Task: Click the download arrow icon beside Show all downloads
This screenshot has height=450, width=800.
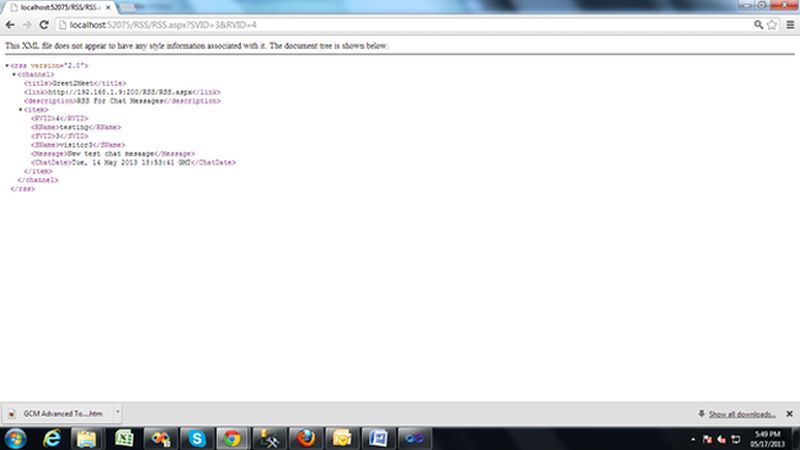Action: (x=702, y=414)
